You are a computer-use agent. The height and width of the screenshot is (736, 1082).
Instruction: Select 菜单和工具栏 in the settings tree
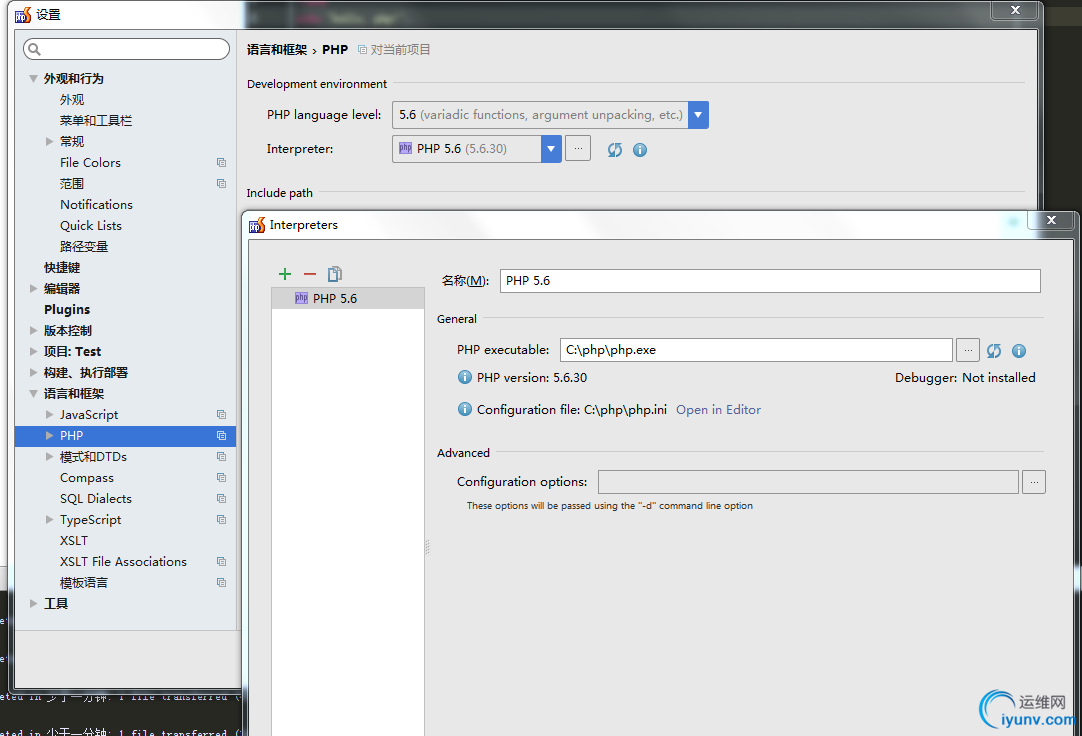(95, 121)
